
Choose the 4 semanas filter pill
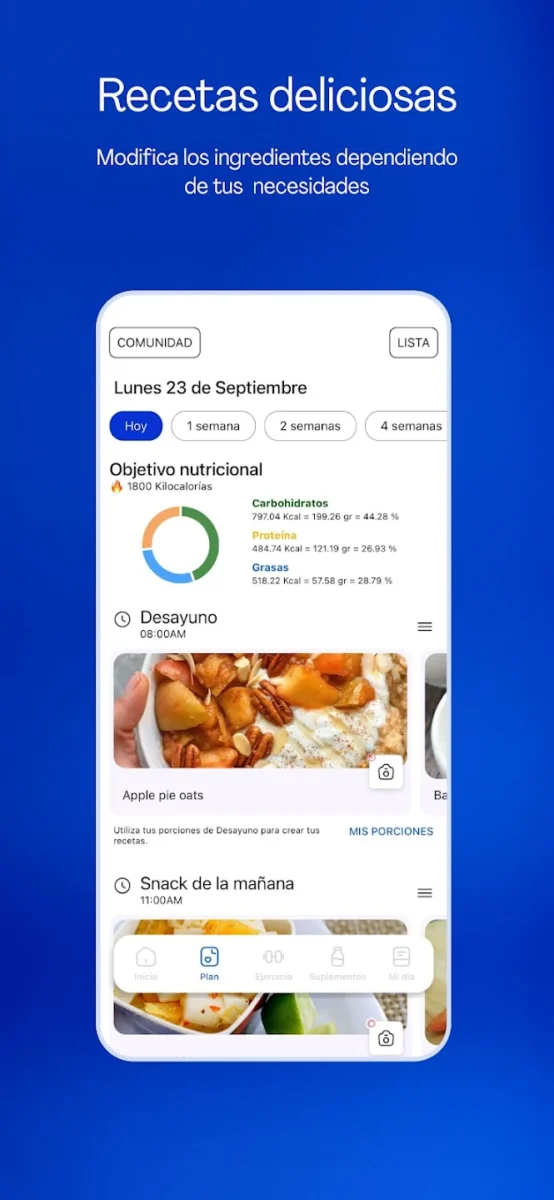click(x=406, y=426)
